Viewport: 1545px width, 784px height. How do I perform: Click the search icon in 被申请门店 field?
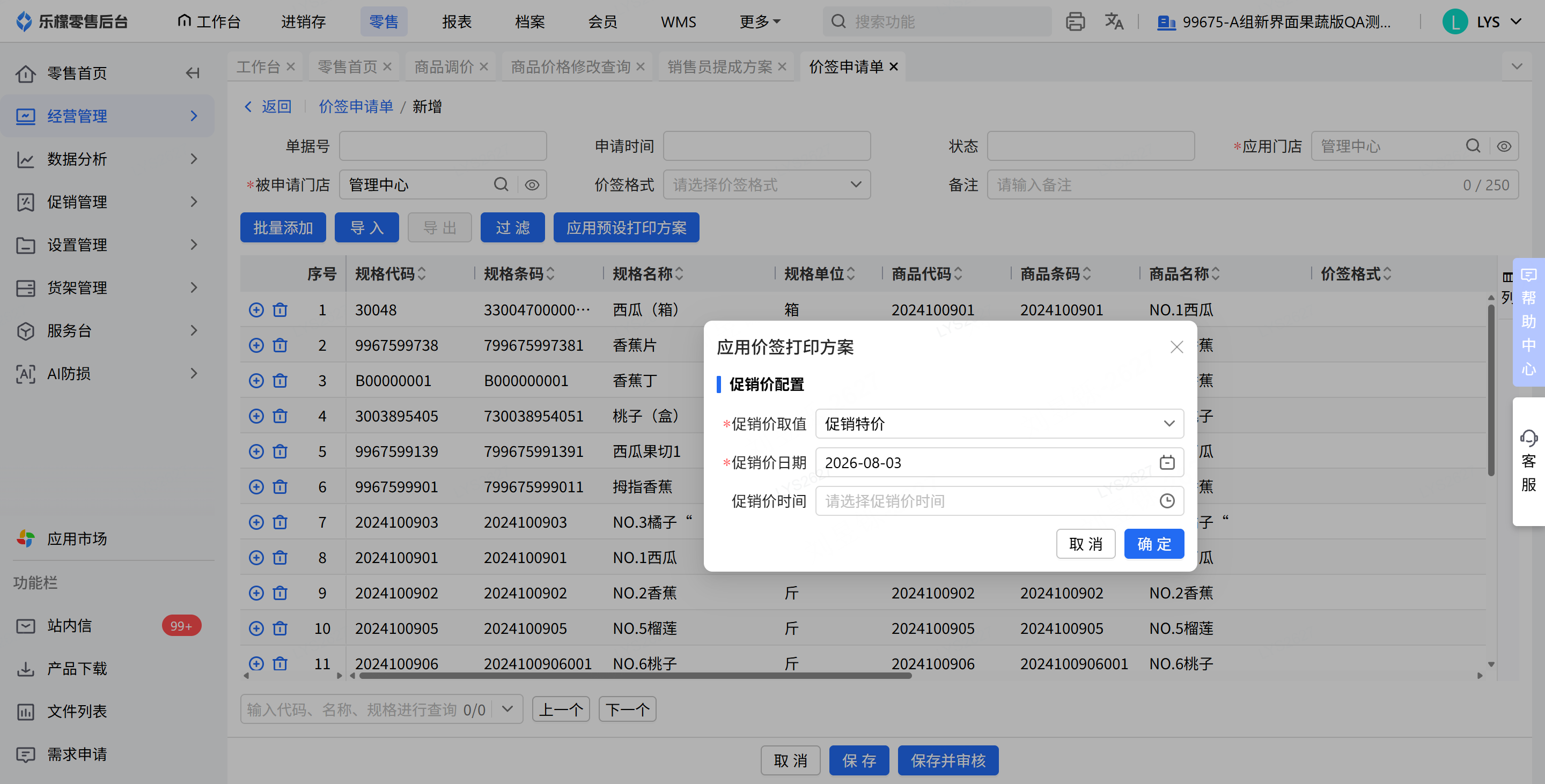click(x=501, y=184)
